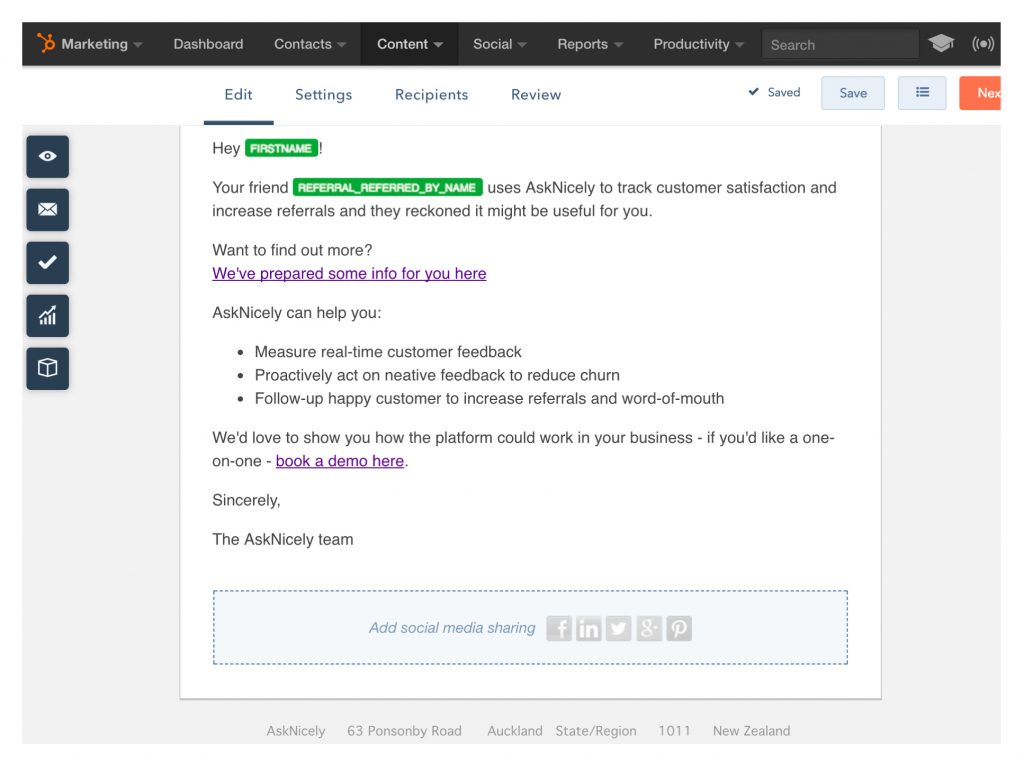Click the list view icon button
Screen dimensions: 1024x763
click(922, 93)
